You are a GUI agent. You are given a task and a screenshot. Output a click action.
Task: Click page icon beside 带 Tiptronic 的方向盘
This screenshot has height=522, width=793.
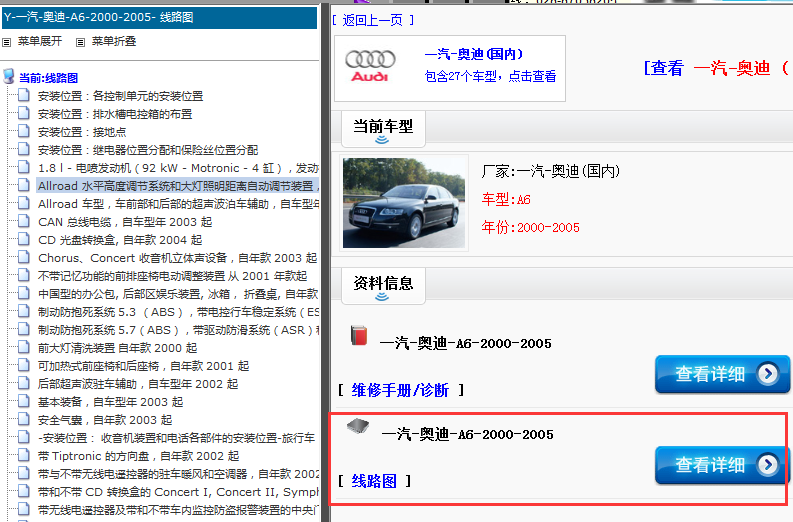pos(24,455)
